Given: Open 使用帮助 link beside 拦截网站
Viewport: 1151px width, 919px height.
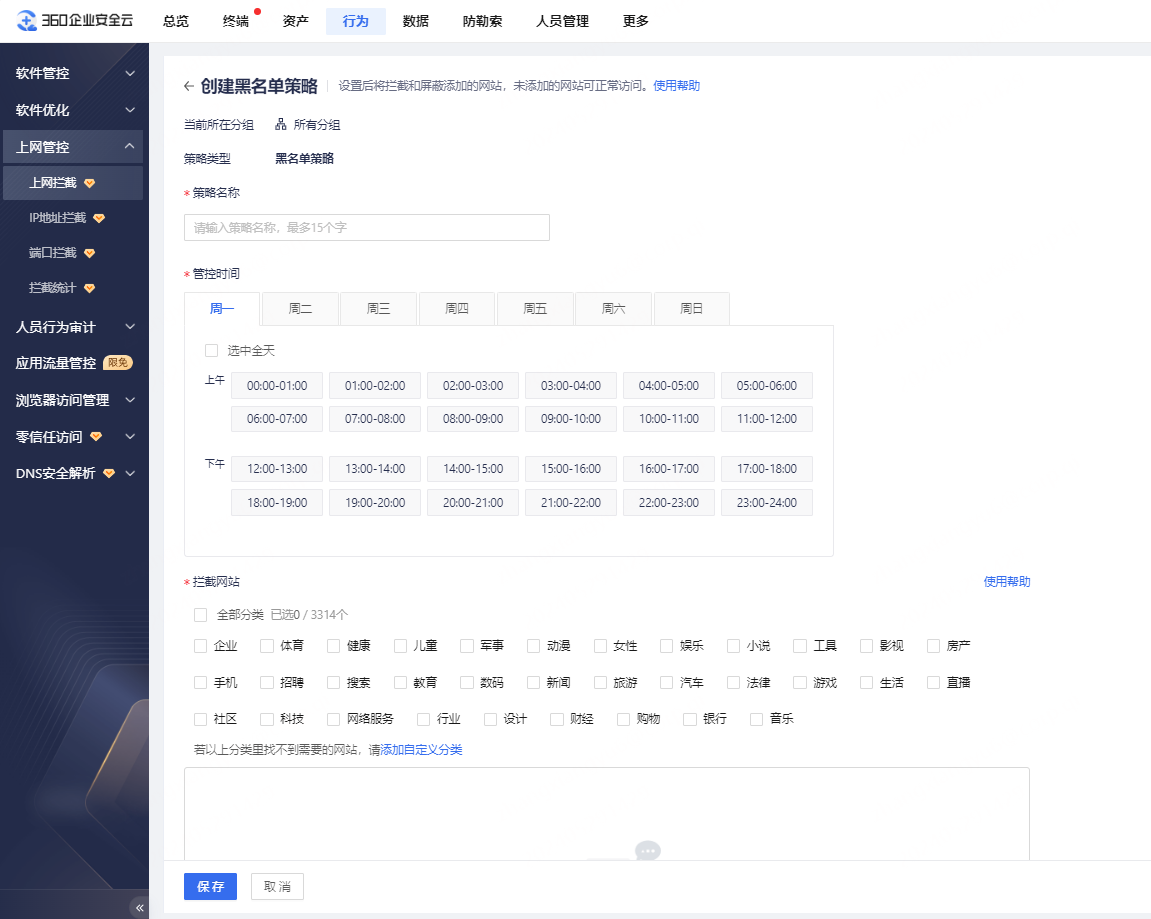Looking at the screenshot, I should [1006, 581].
